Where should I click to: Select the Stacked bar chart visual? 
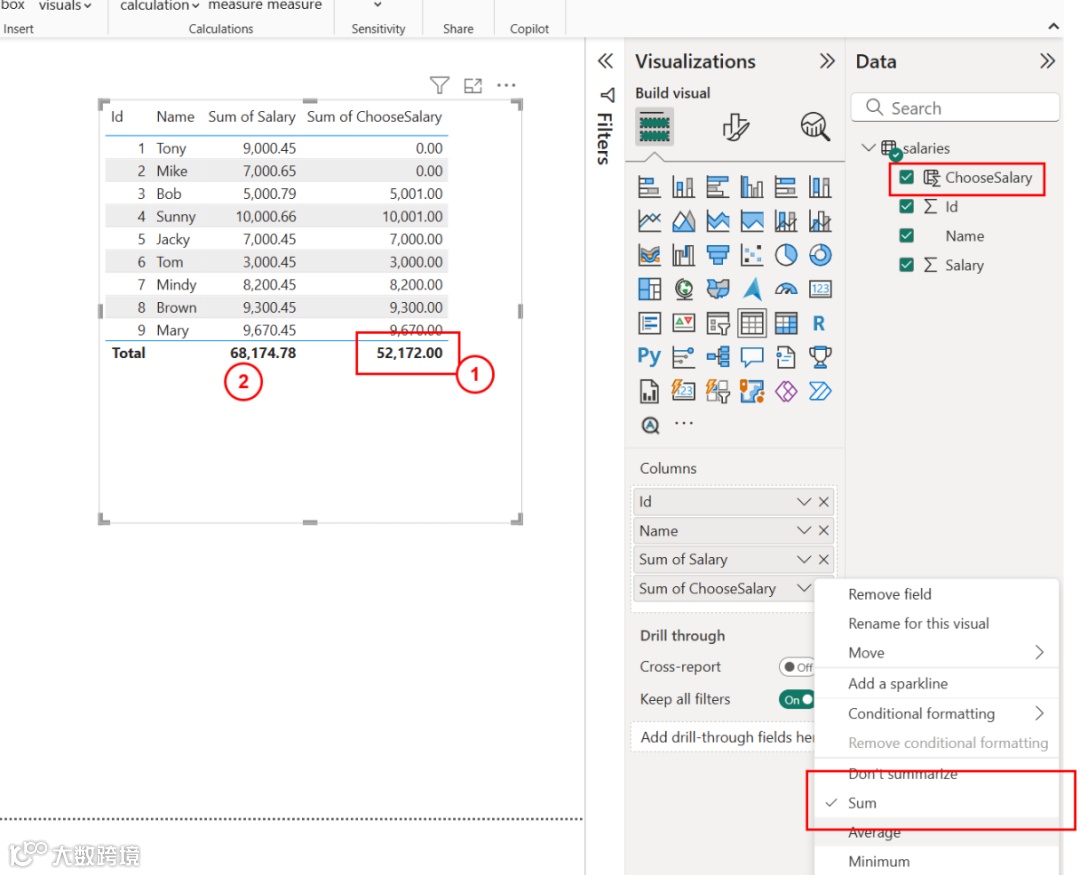(x=649, y=187)
